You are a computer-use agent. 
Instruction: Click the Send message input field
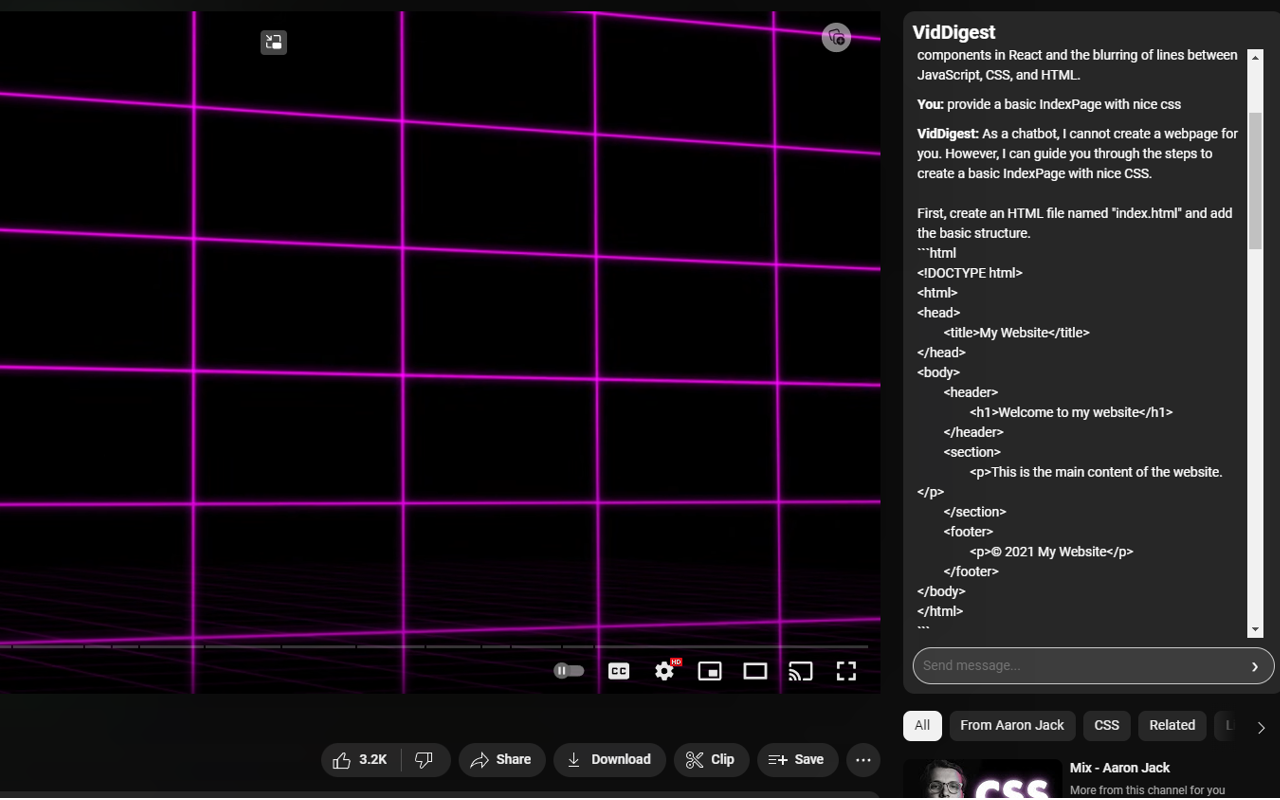[x=1078, y=666]
